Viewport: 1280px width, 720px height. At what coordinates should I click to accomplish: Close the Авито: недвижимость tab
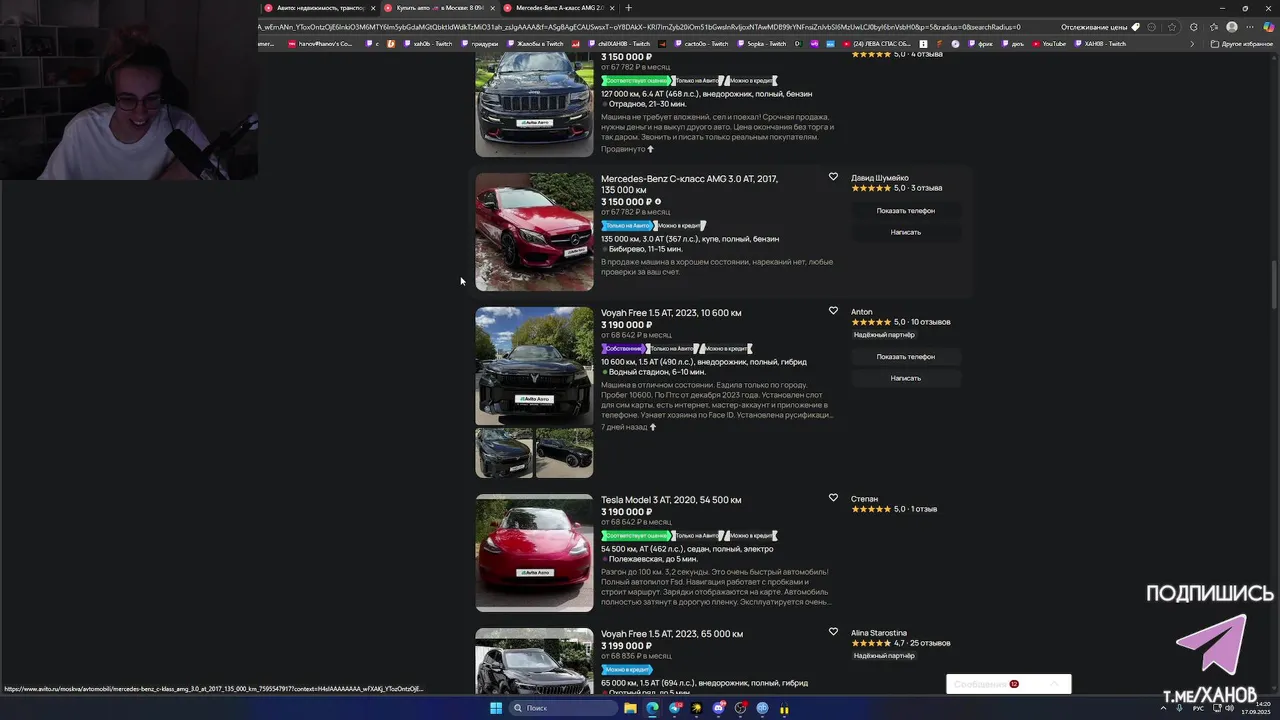pos(373,8)
